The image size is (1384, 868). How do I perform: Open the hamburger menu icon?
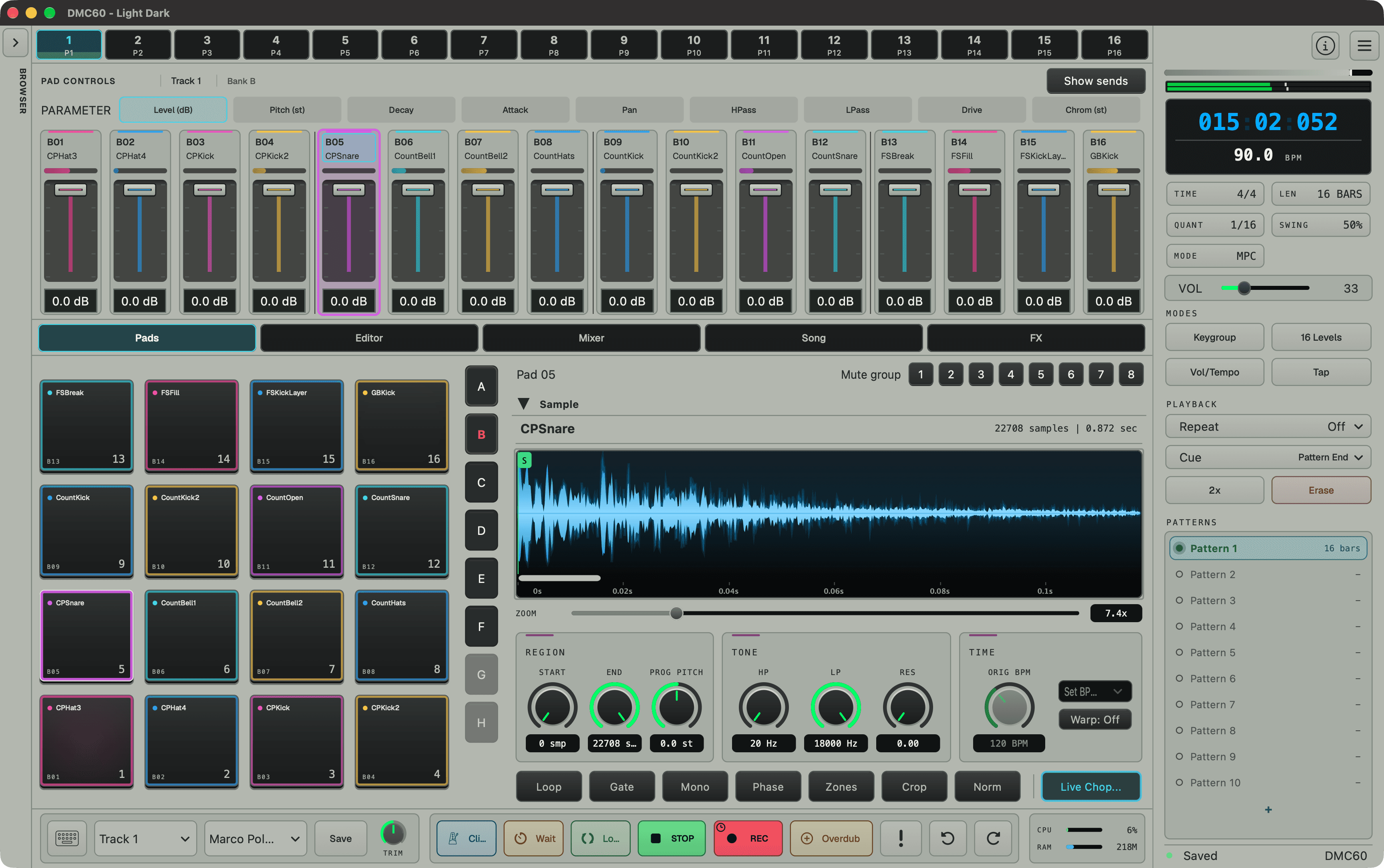[1364, 45]
